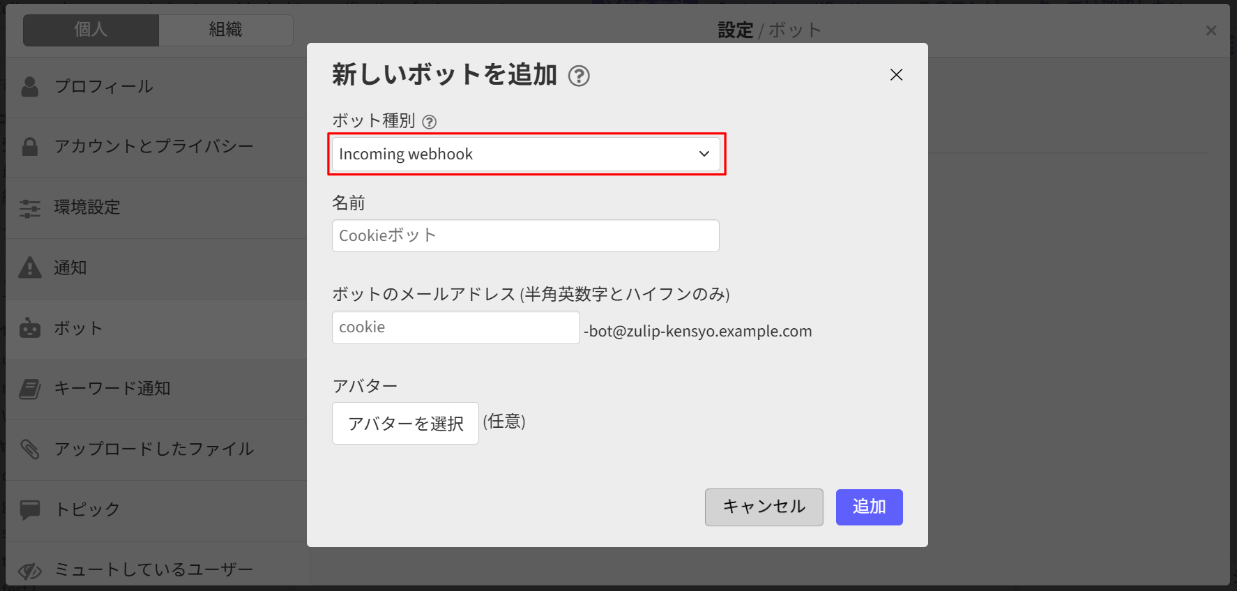
Task: Focus the bot email field showing cookie
Action: click(x=455, y=328)
